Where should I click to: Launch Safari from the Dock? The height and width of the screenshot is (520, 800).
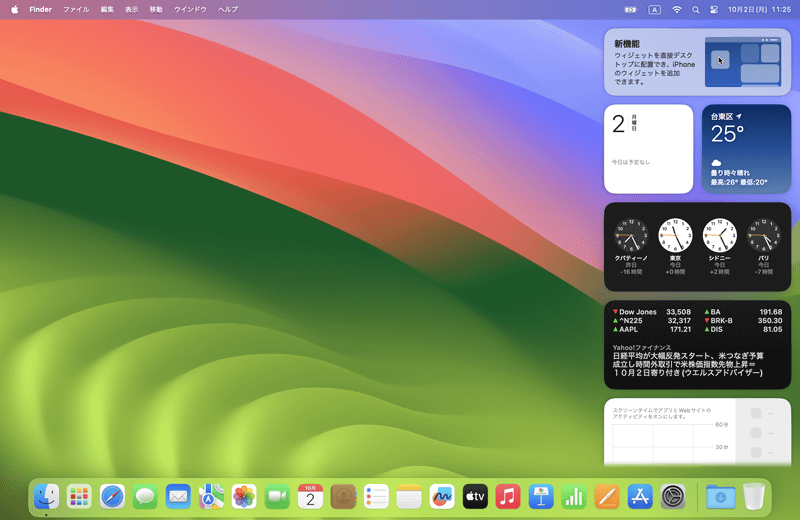tap(112, 497)
